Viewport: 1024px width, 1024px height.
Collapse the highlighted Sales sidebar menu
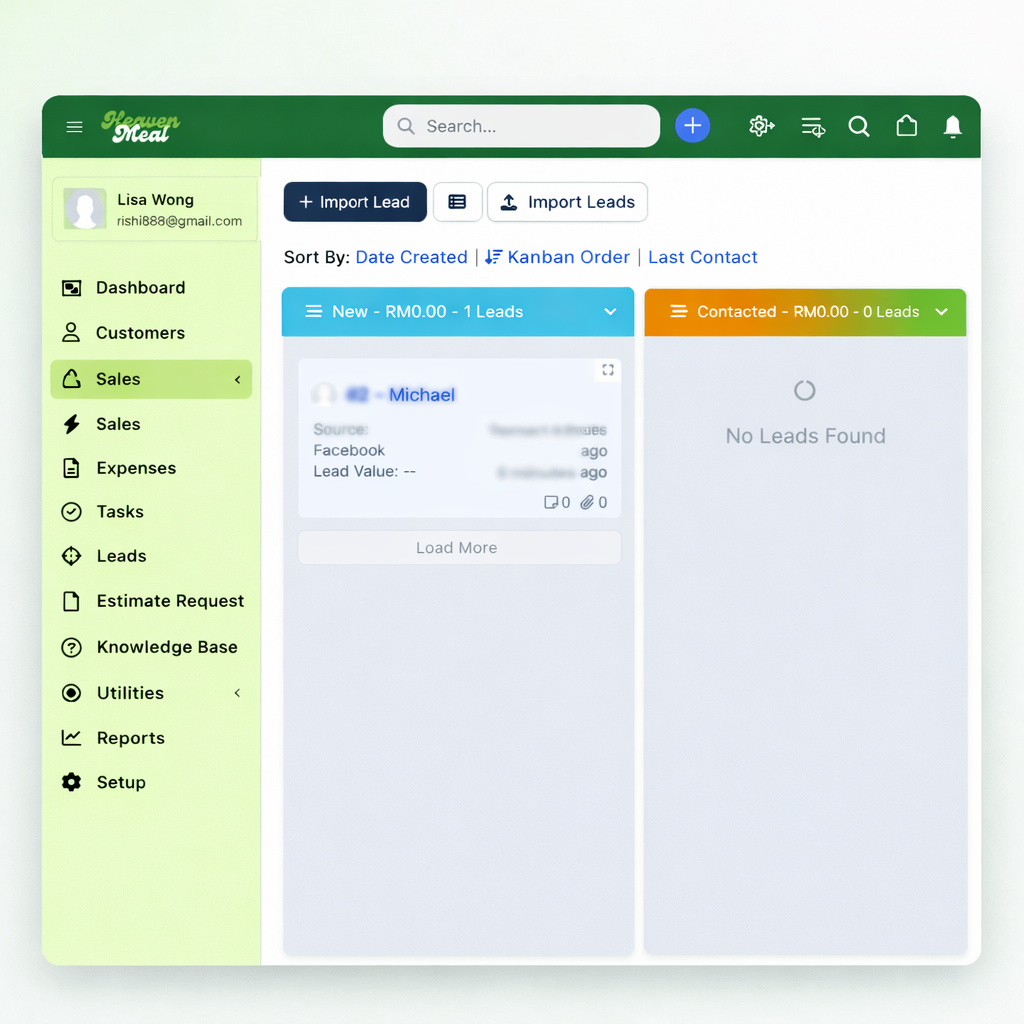[x=237, y=379]
